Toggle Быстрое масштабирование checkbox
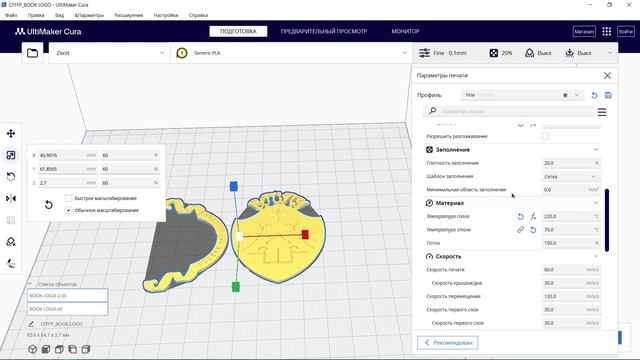 [x=69, y=198]
